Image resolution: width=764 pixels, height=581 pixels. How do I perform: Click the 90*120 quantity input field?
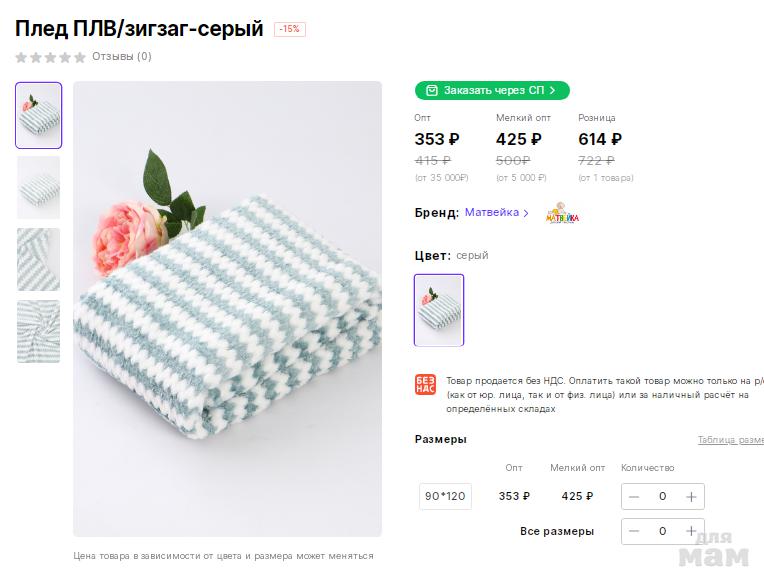(x=662, y=496)
